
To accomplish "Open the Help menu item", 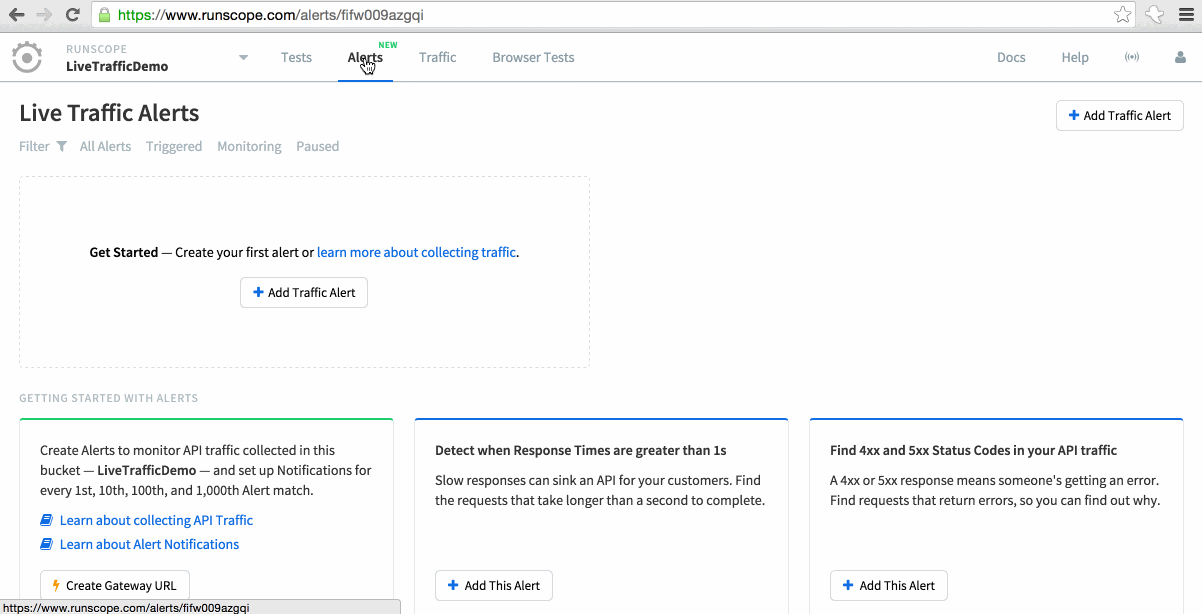I will (x=1075, y=57).
